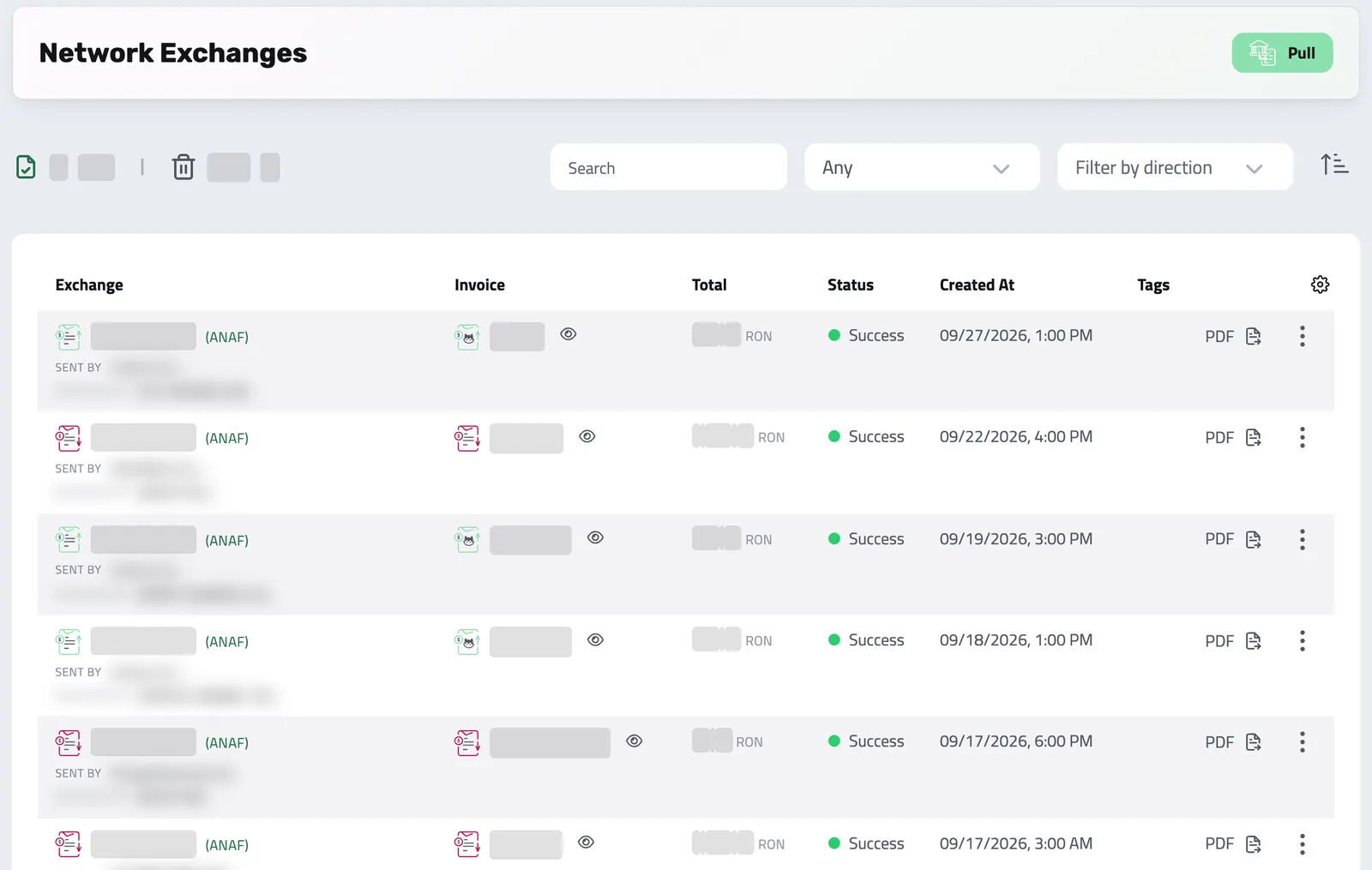This screenshot has width=1372, height=870.
Task: Click exchange icon in 09/22/2026 4:00 PM row
Action: point(69,437)
